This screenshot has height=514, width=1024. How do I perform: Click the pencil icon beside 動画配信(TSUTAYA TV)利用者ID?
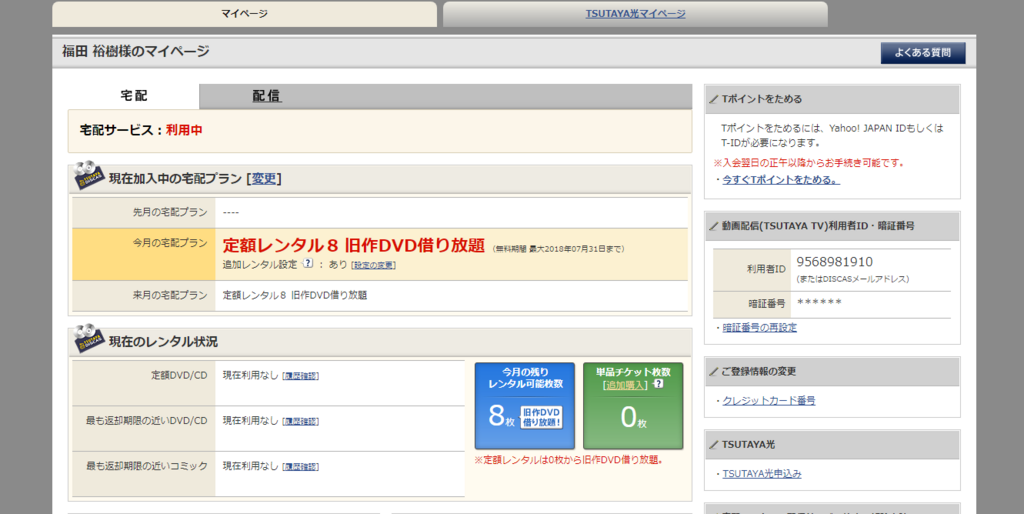[x=714, y=227]
